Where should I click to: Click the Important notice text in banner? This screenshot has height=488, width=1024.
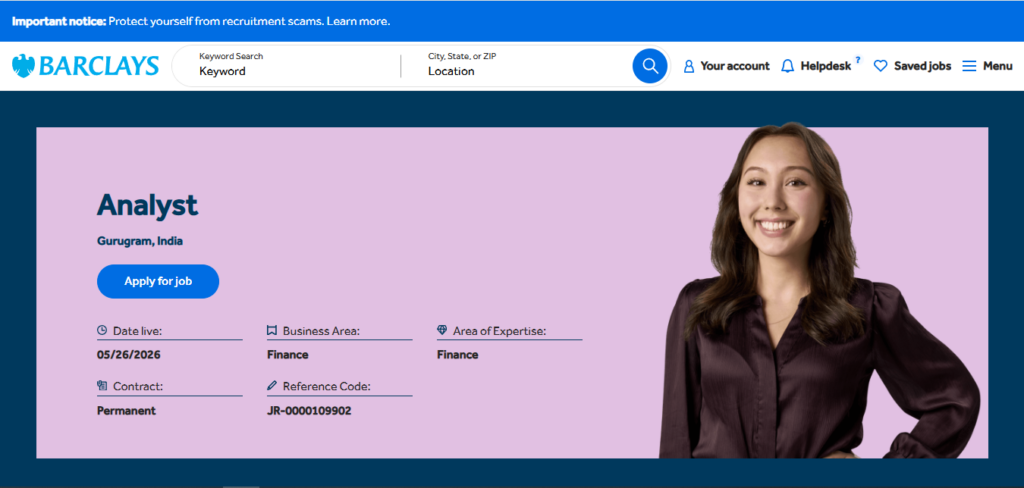pos(59,21)
